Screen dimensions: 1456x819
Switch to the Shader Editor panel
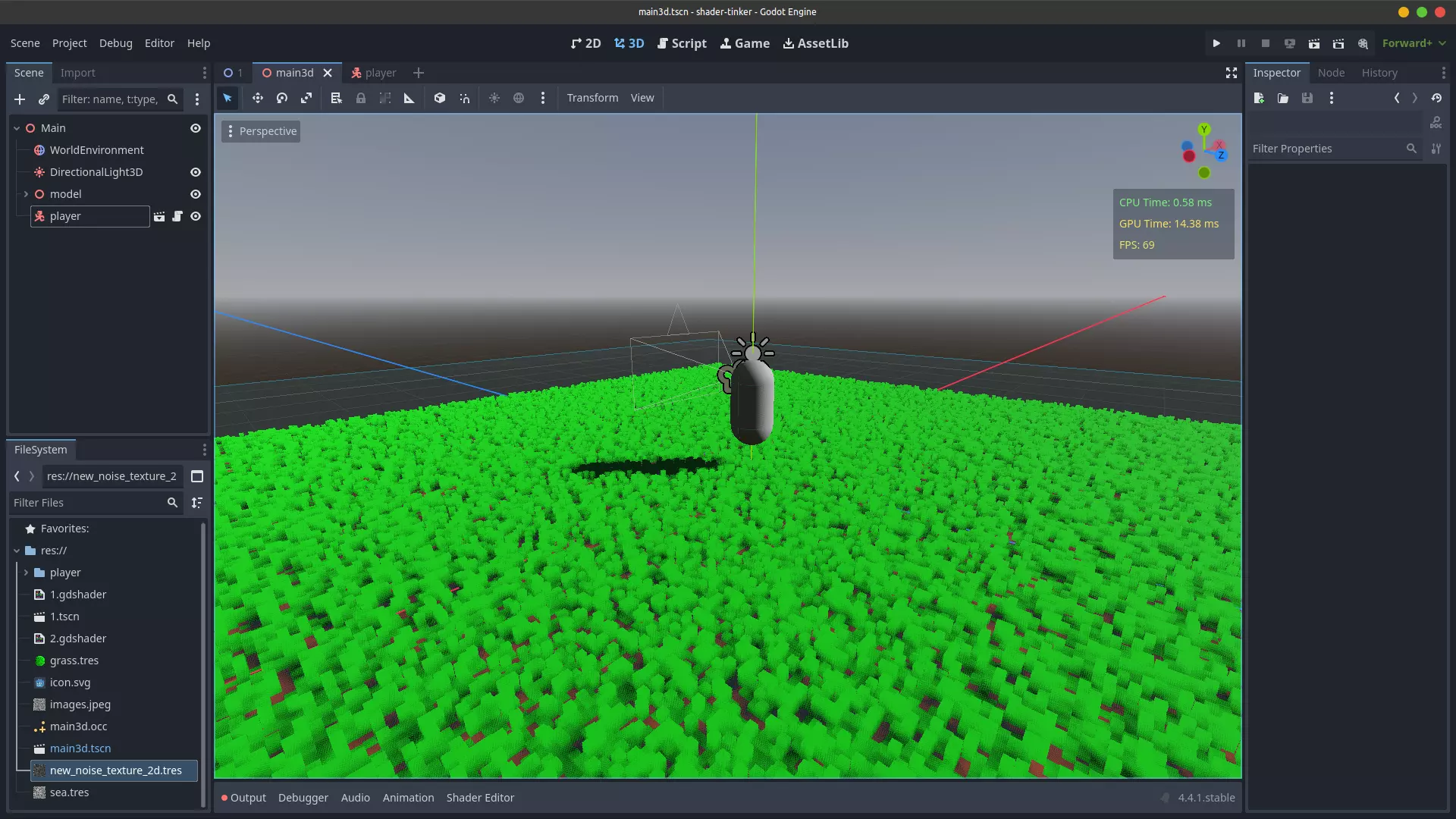480,798
